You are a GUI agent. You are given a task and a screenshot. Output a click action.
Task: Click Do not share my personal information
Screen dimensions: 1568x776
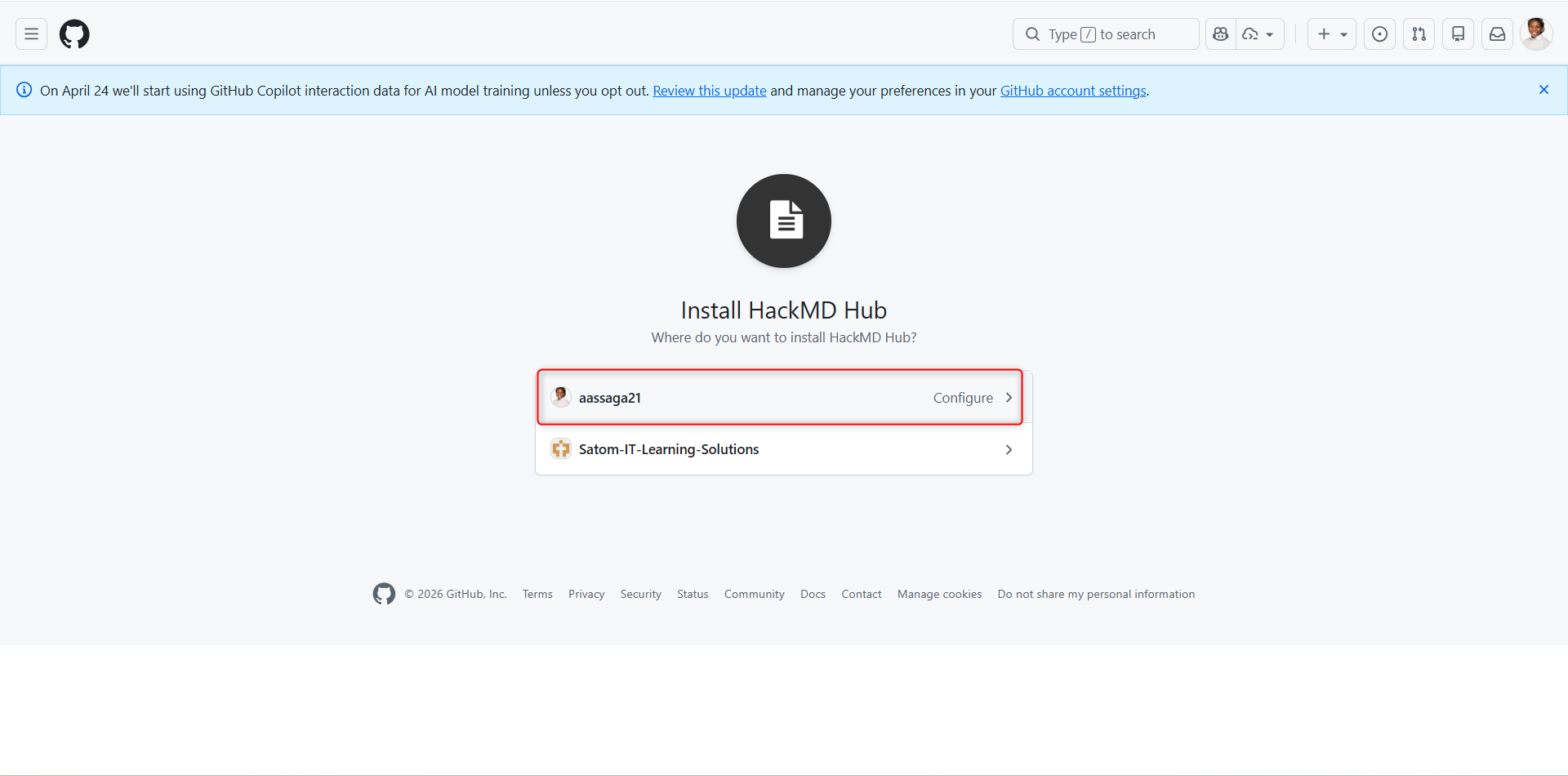tap(1096, 594)
